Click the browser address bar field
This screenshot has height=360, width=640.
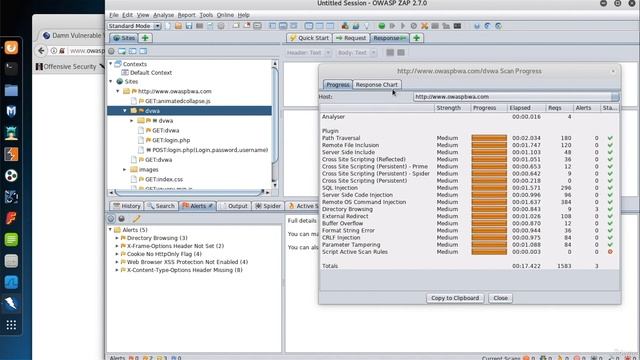pyautogui.click(x=86, y=51)
